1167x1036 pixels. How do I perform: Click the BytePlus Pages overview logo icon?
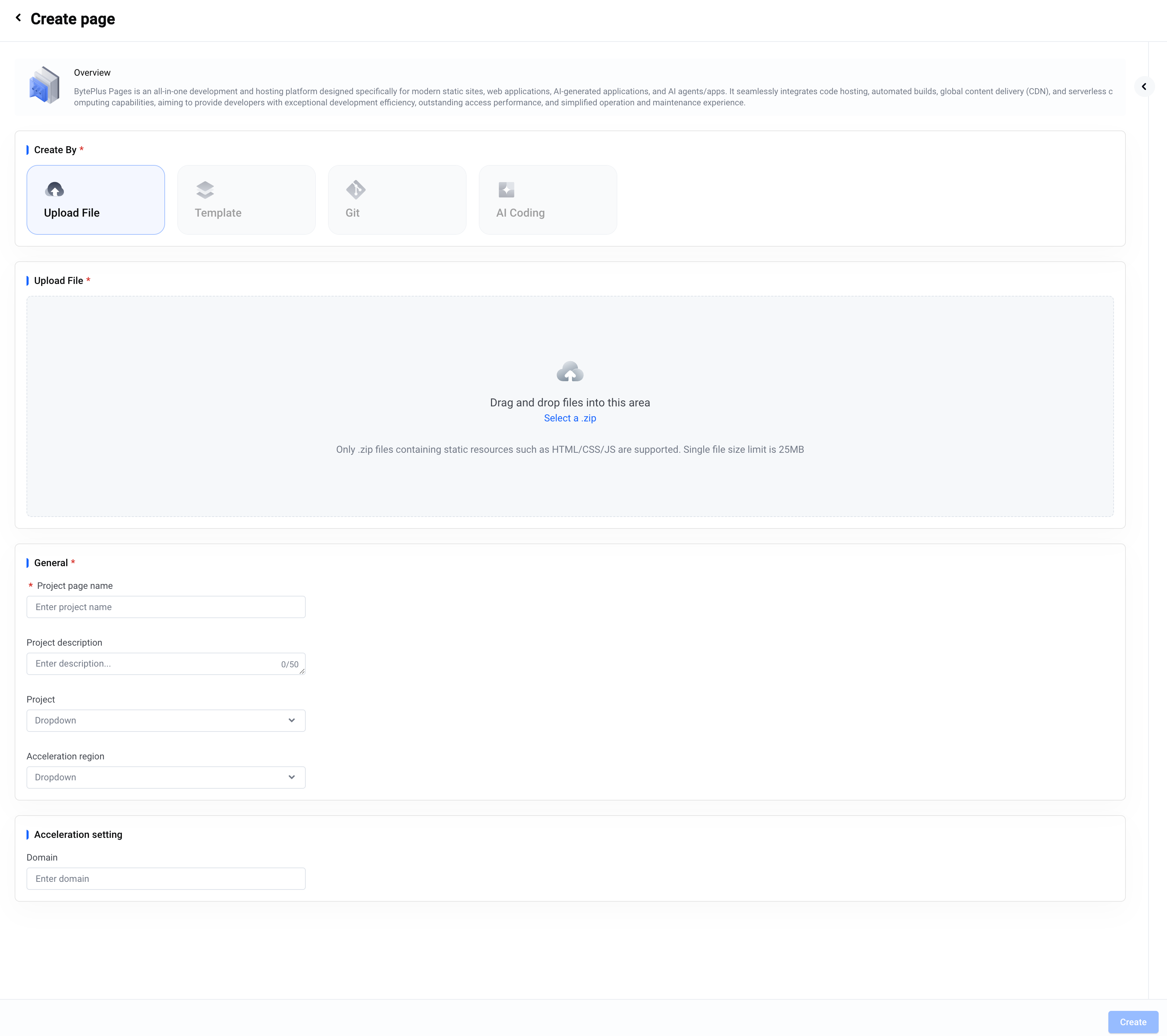[44, 85]
